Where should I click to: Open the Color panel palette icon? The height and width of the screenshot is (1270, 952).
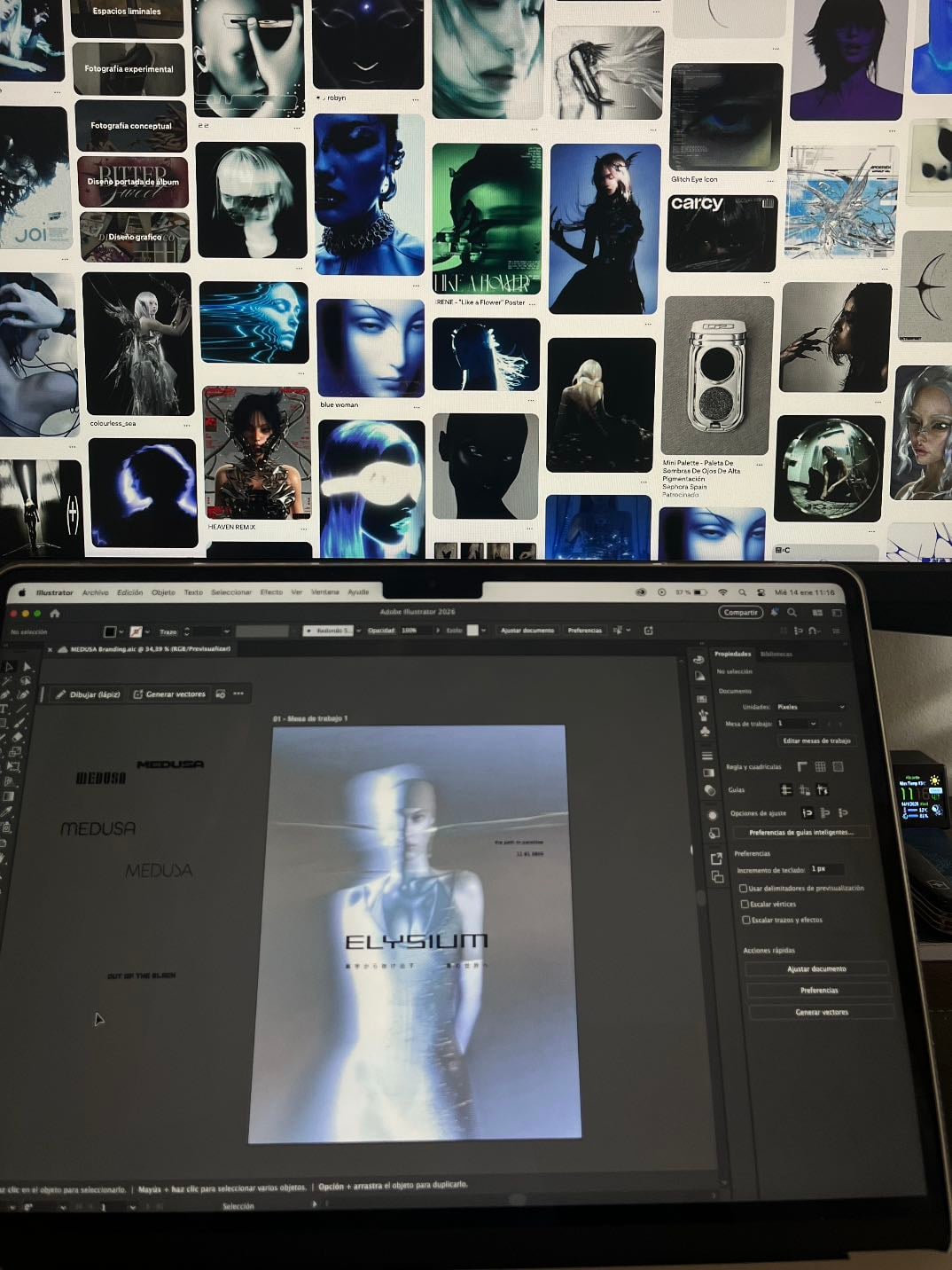(698, 660)
